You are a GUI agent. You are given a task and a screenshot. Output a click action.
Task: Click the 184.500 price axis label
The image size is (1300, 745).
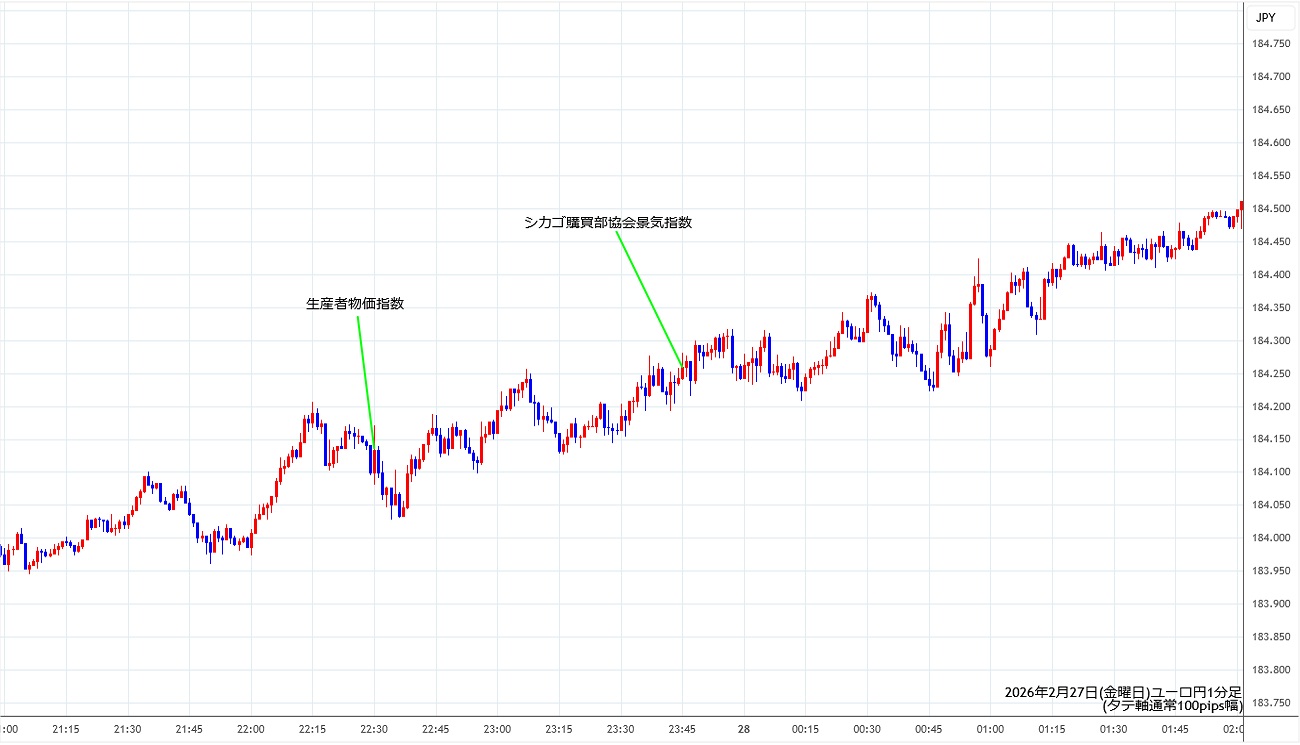coord(1270,209)
